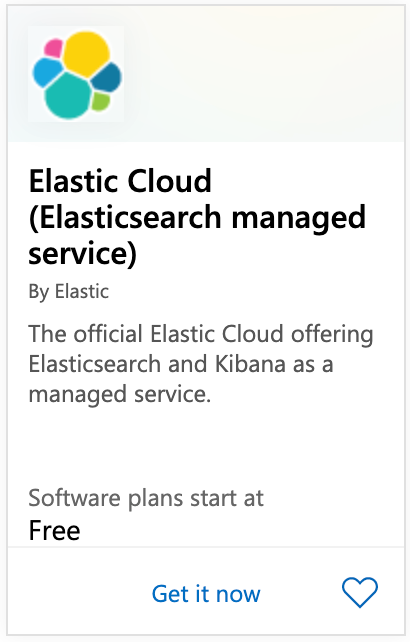
Task: Click the Elastic cluster logo tile
Action: pyautogui.click(x=76, y=74)
